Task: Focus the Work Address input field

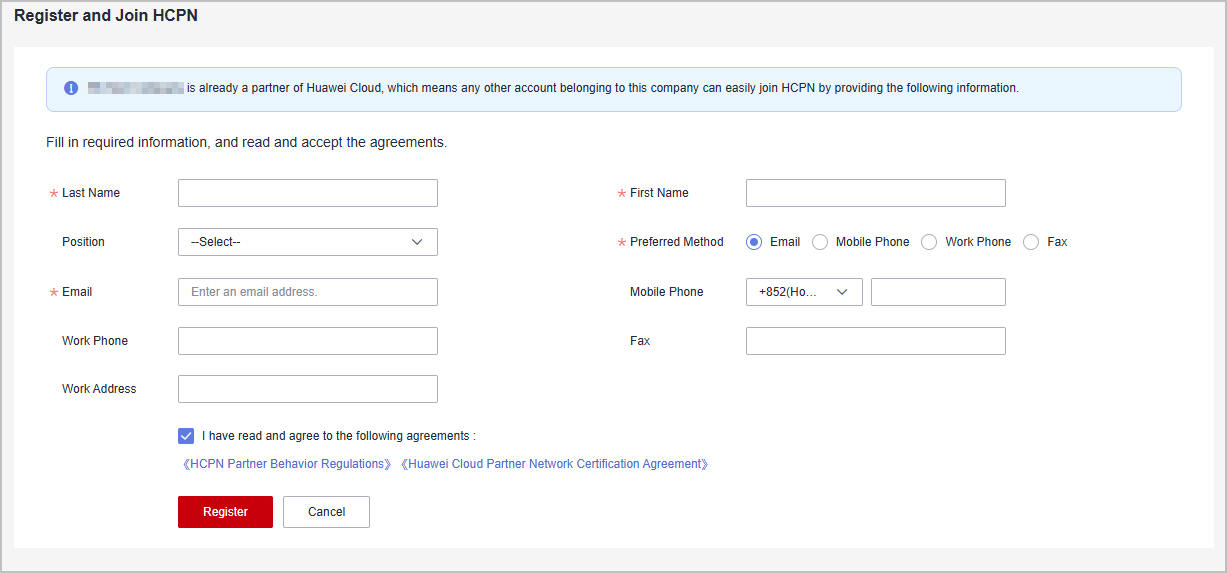Action: pos(307,389)
